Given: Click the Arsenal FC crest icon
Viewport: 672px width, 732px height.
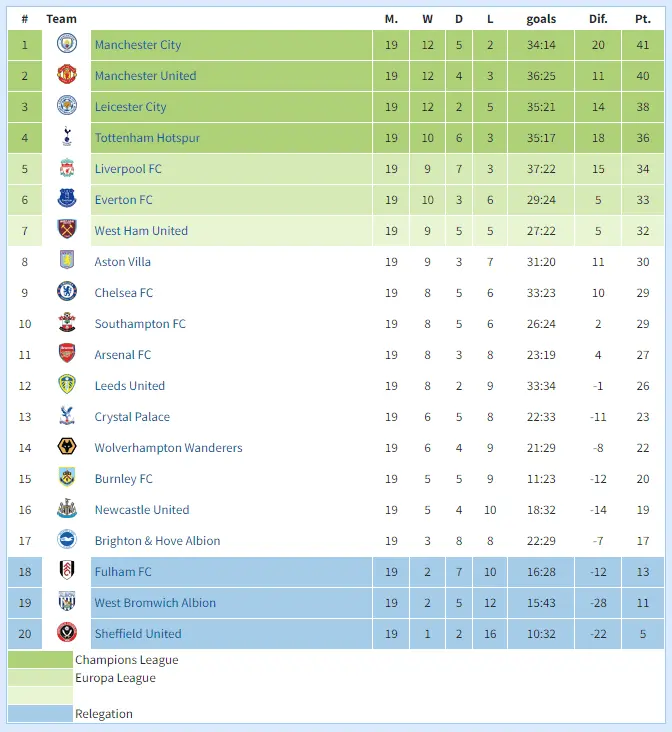Looking at the screenshot, I should (x=67, y=355).
